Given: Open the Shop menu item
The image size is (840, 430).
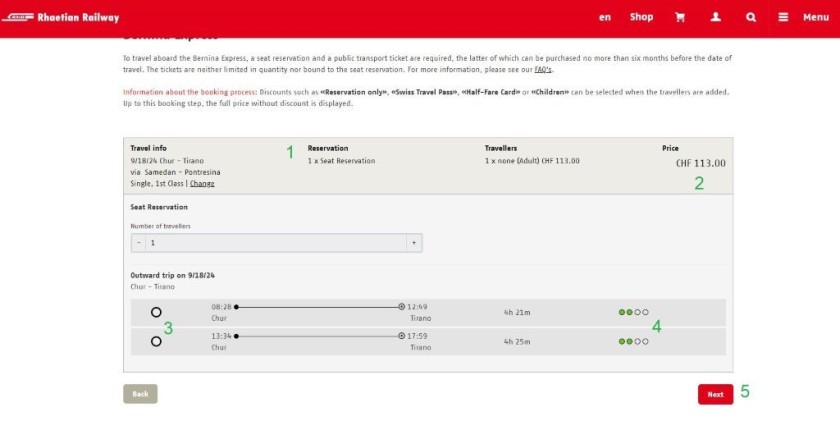Looking at the screenshot, I should point(641,17).
